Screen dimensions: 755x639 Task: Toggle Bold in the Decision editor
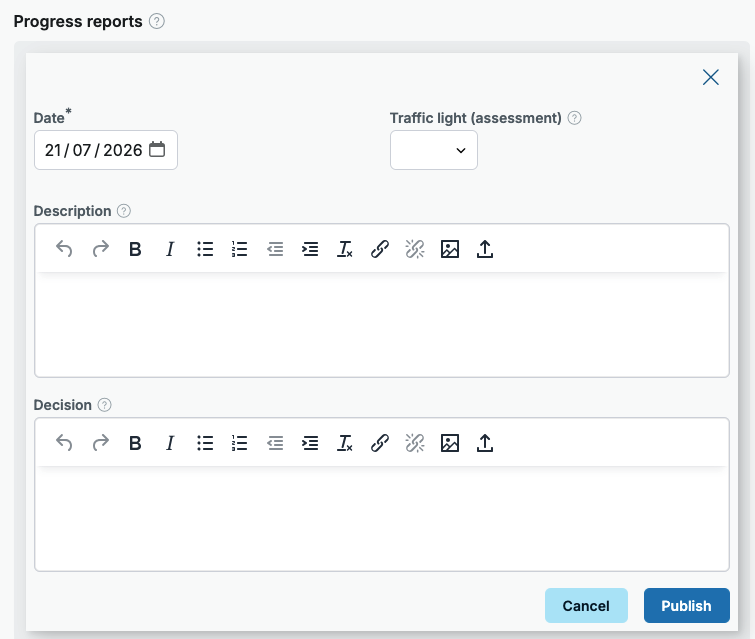pyautogui.click(x=135, y=443)
